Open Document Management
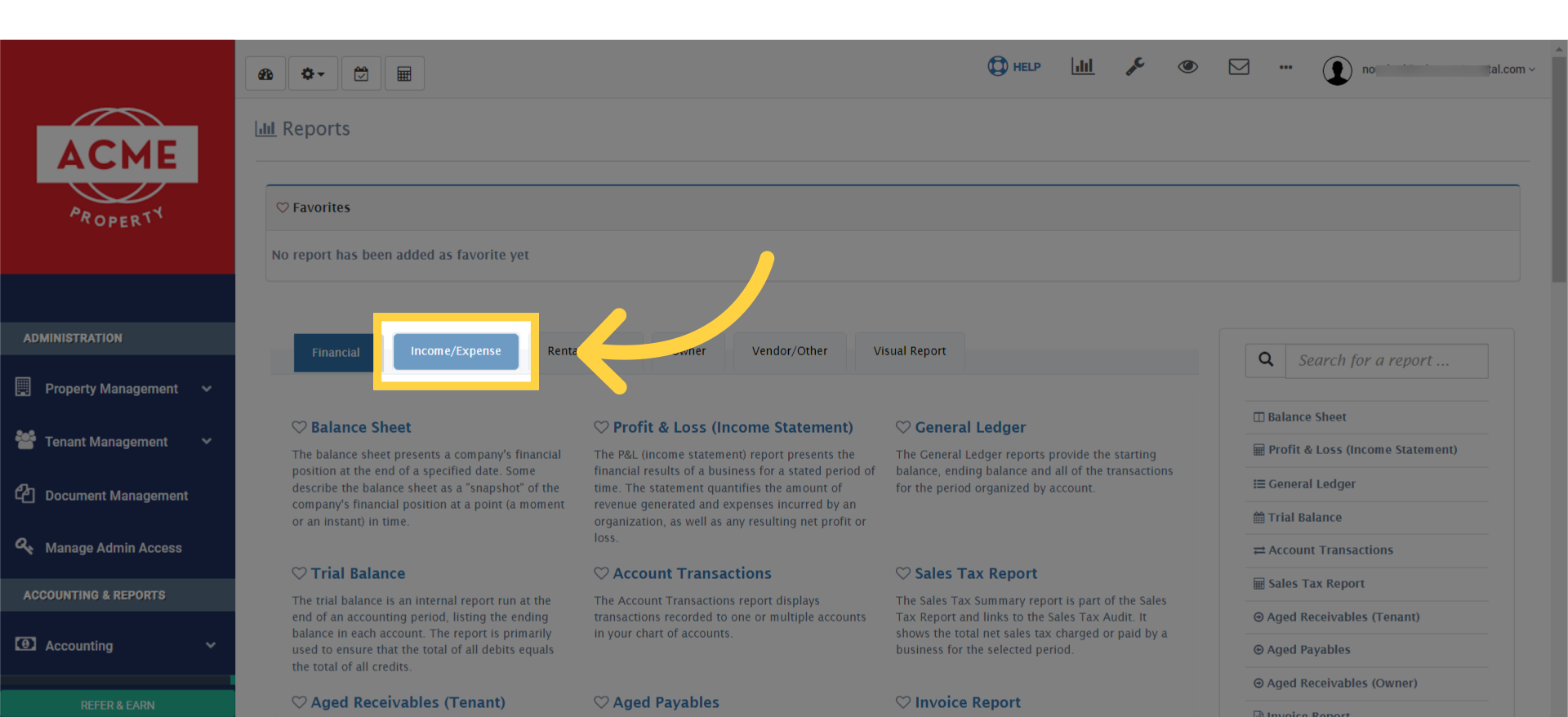The image size is (1568, 717). pos(118,496)
